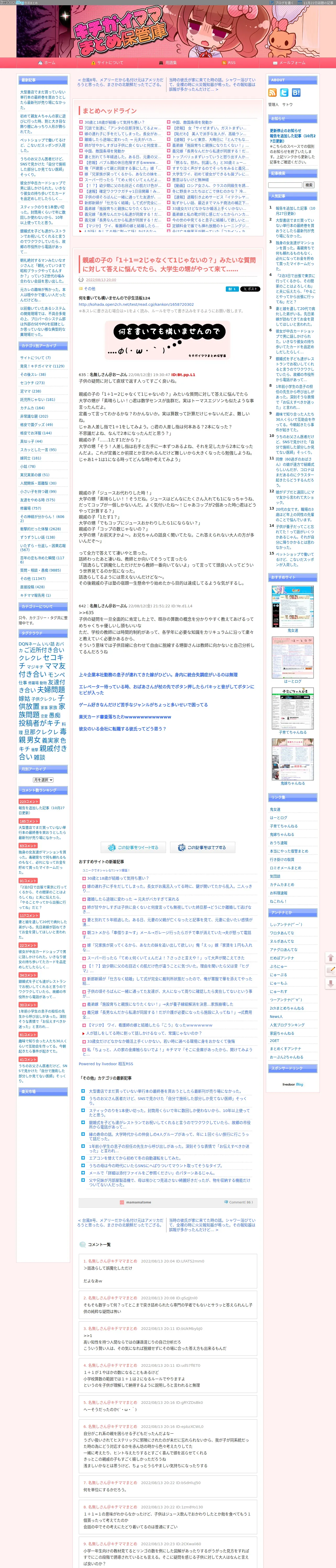Click the floating pencil comment icon
The width and height of the screenshot is (336, 1568).
click(x=331, y=970)
